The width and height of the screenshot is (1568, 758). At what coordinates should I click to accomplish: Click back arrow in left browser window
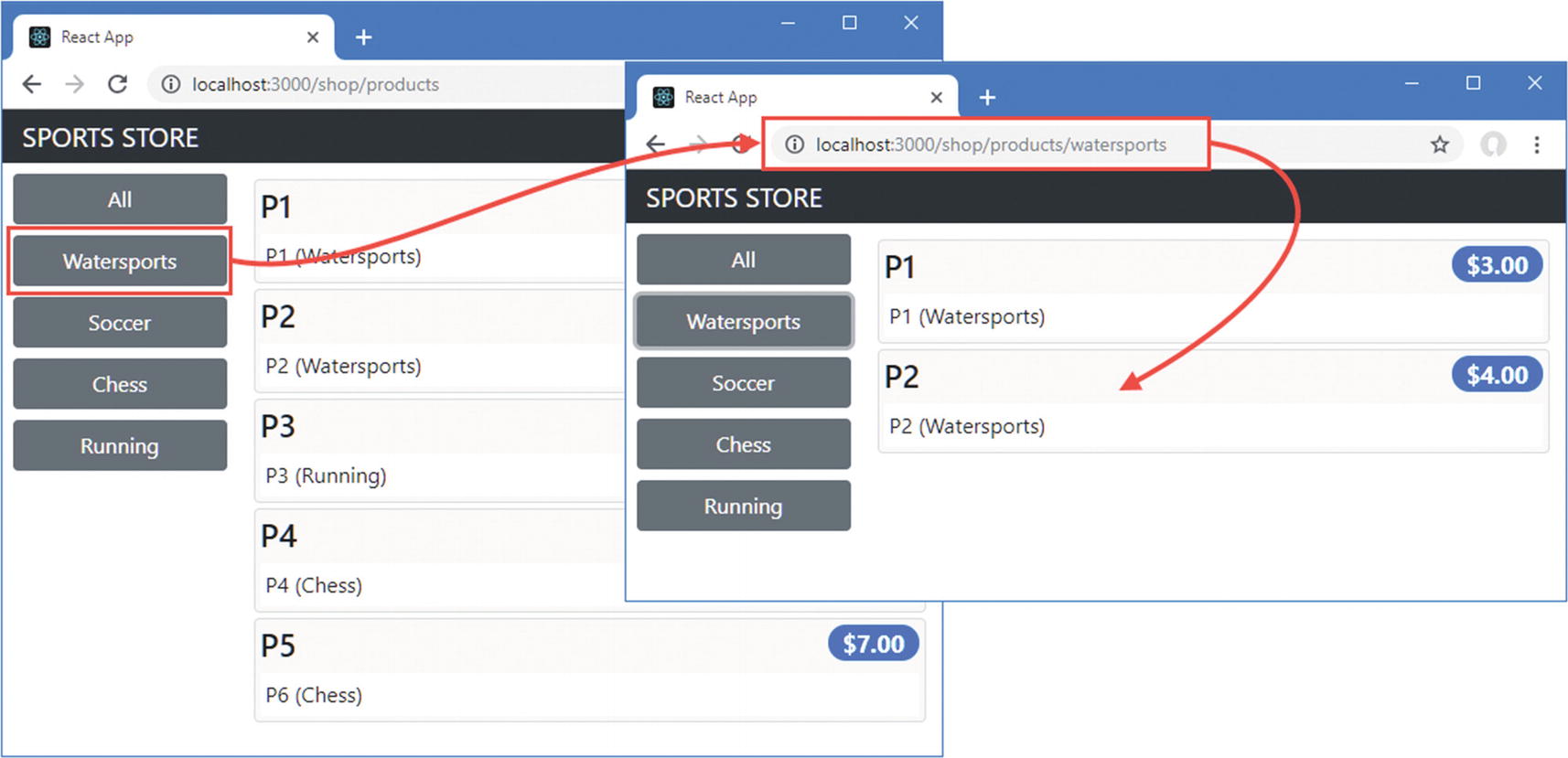pos(32,84)
